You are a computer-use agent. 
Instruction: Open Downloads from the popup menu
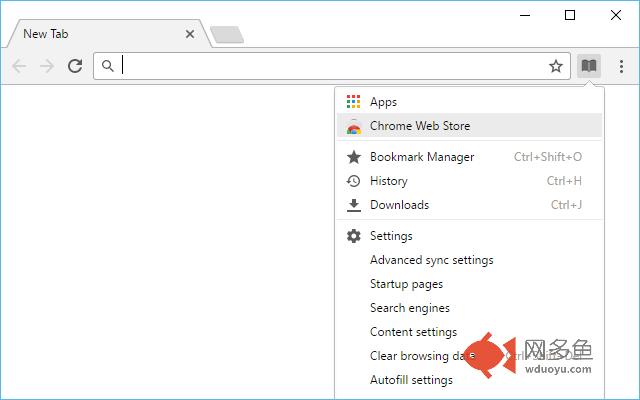coord(469,205)
